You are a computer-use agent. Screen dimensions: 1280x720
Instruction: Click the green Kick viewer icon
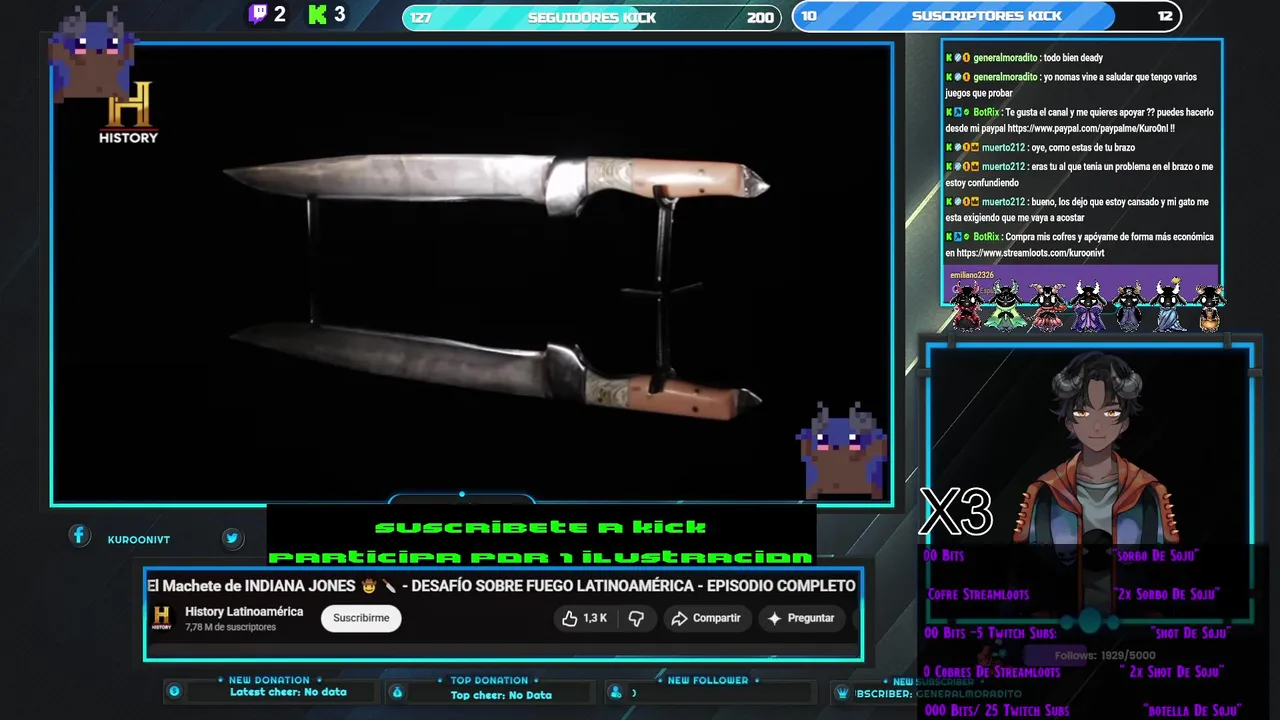(318, 14)
